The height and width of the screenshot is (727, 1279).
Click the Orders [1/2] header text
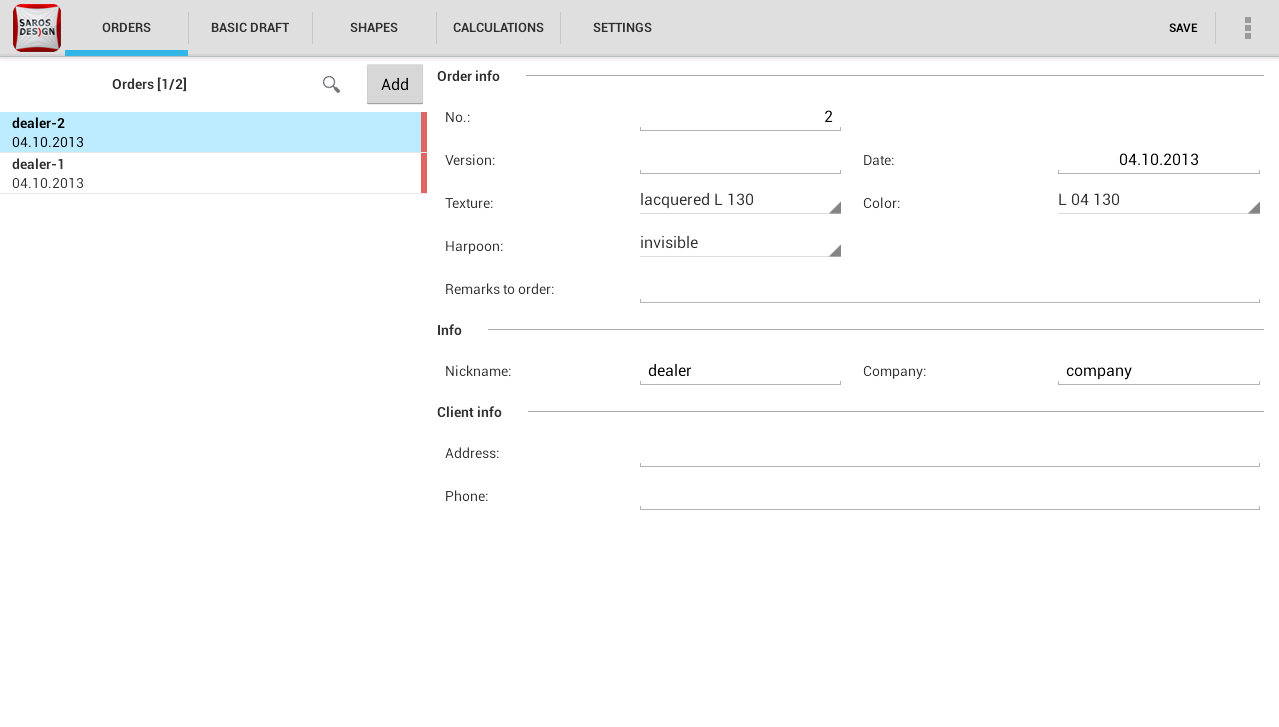click(x=149, y=84)
